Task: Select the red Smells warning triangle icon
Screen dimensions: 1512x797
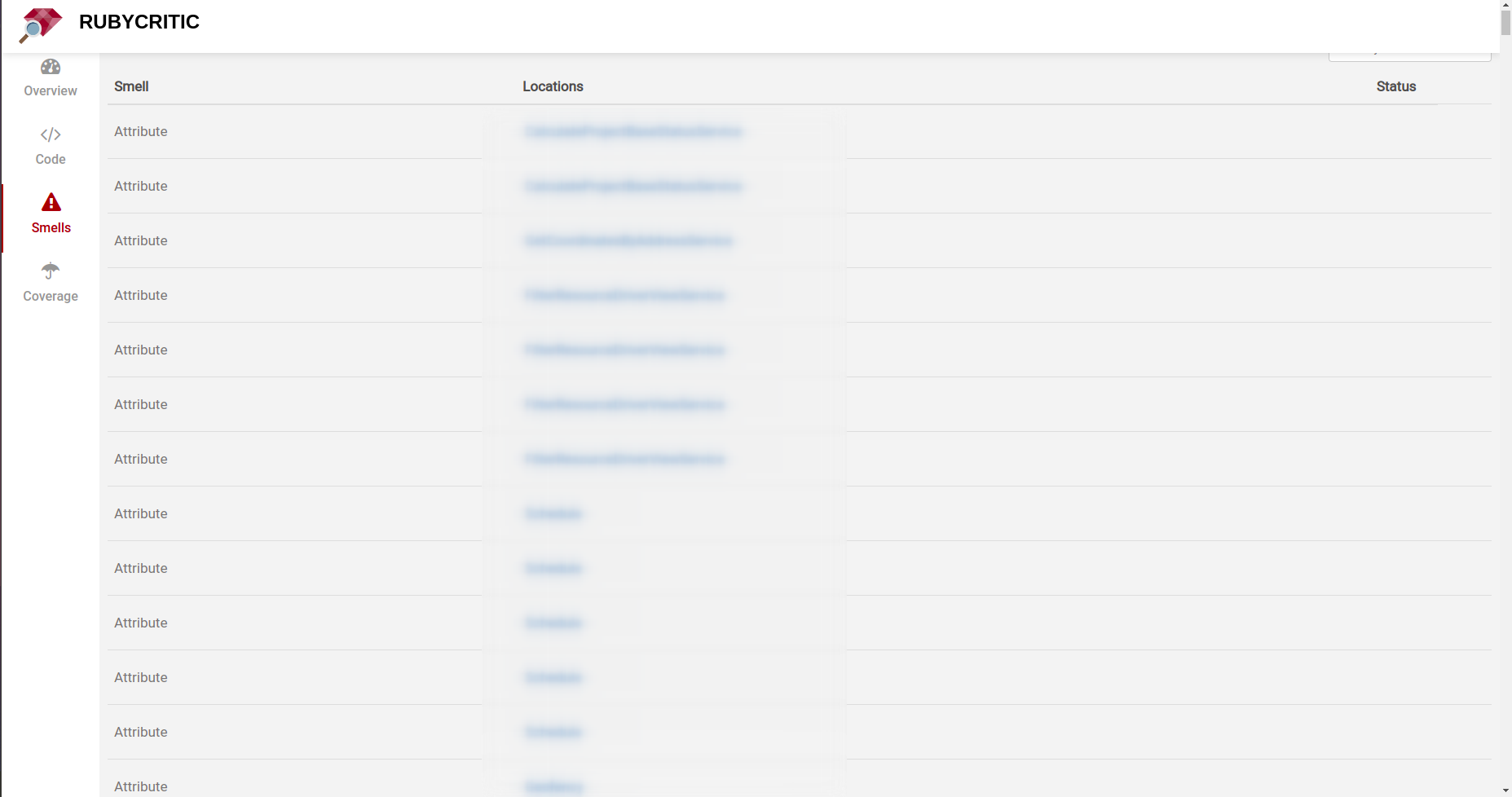Action: [x=51, y=202]
